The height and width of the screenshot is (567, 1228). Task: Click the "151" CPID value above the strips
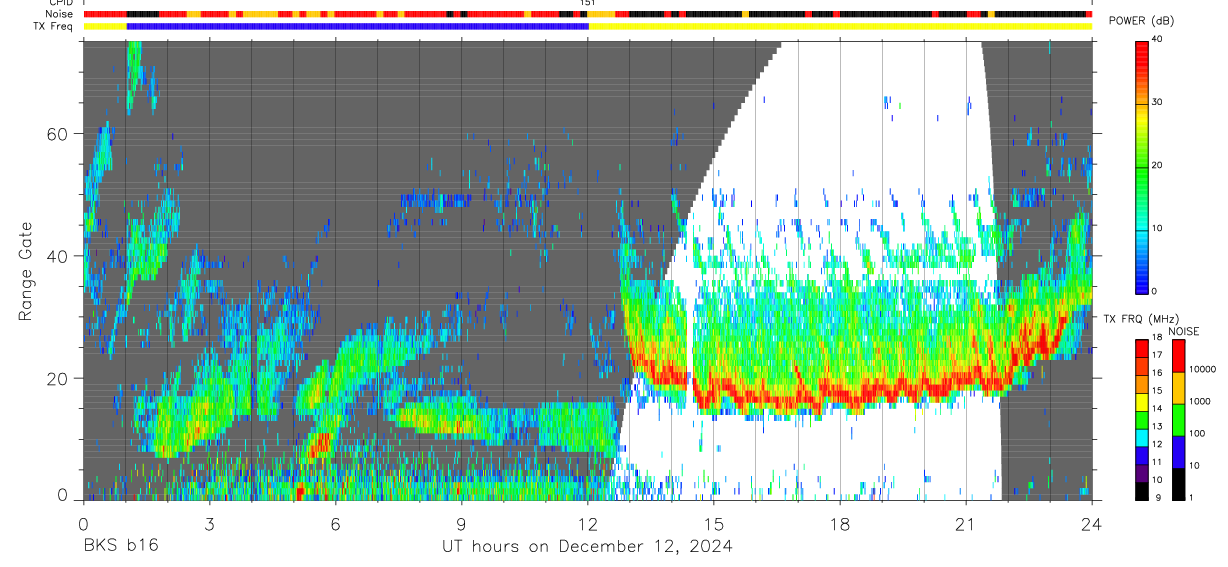pyautogui.click(x=588, y=4)
